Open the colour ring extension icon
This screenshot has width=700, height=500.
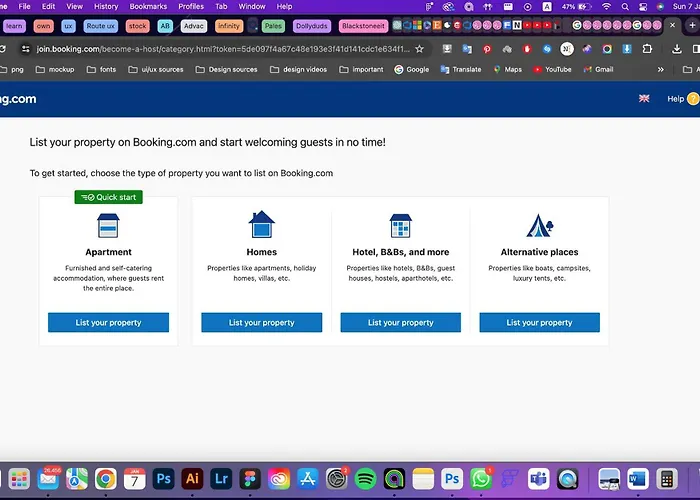[x=607, y=49]
